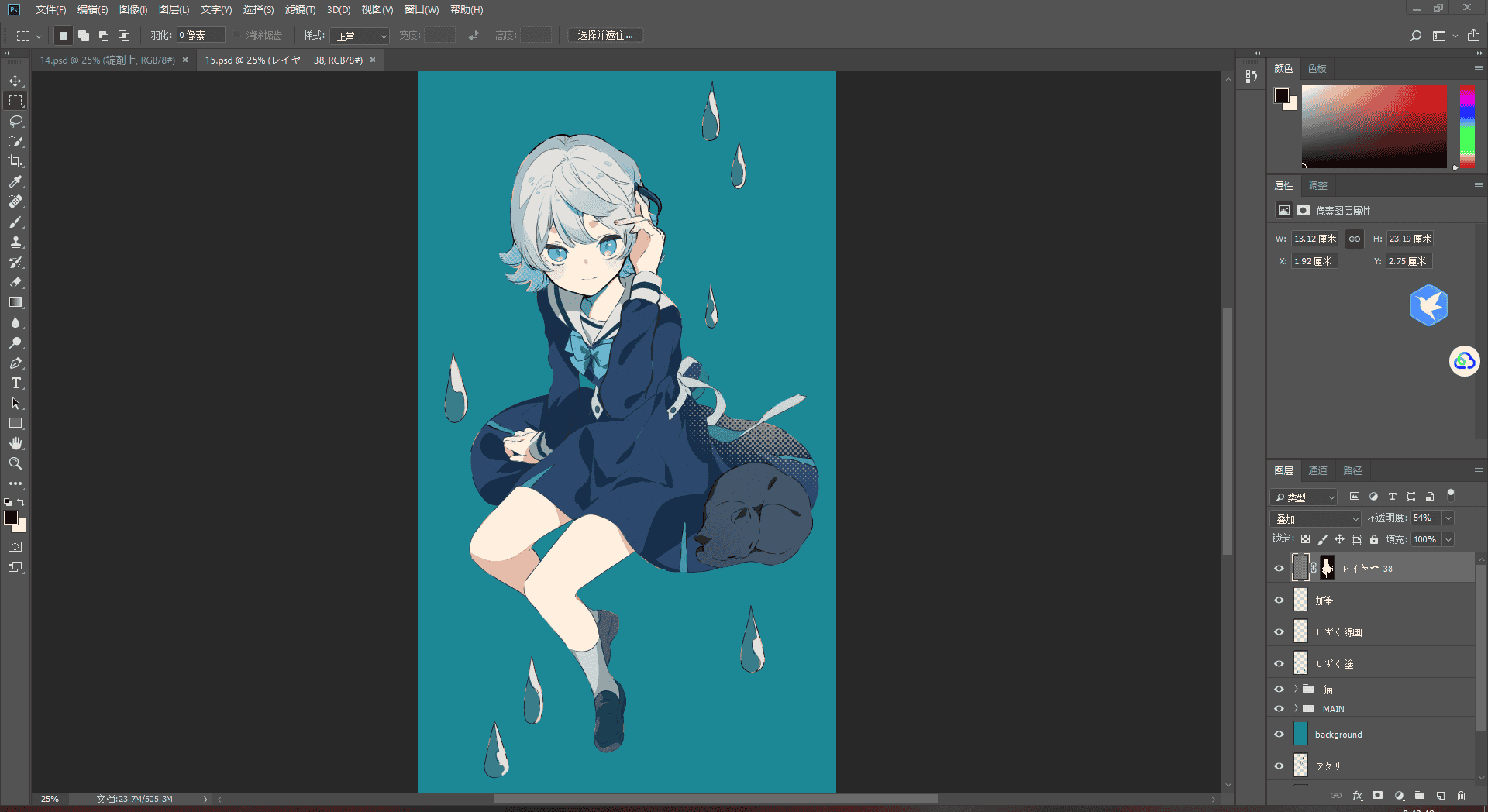Image resolution: width=1488 pixels, height=812 pixels.
Task: Hide the background layer
Action: pyautogui.click(x=1280, y=735)
